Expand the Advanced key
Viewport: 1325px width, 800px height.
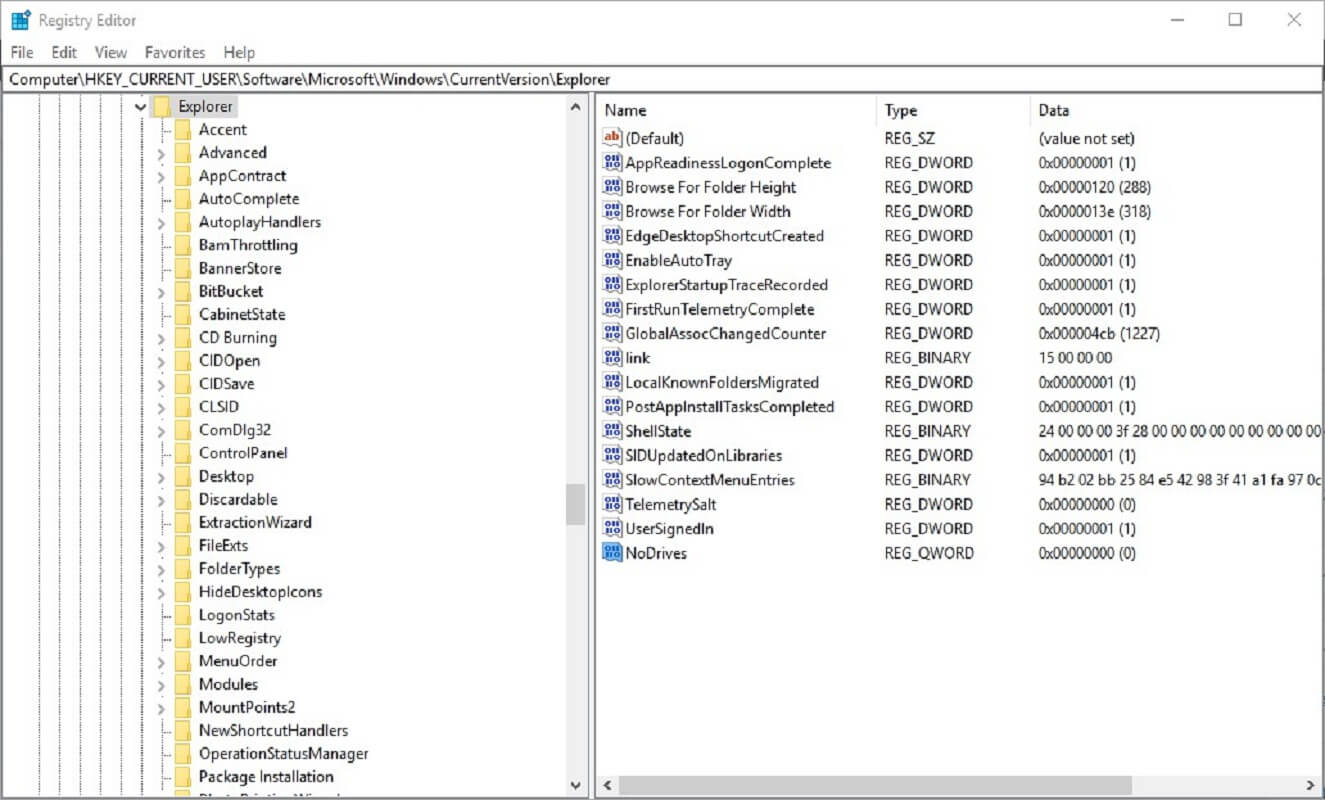point(161,153)
